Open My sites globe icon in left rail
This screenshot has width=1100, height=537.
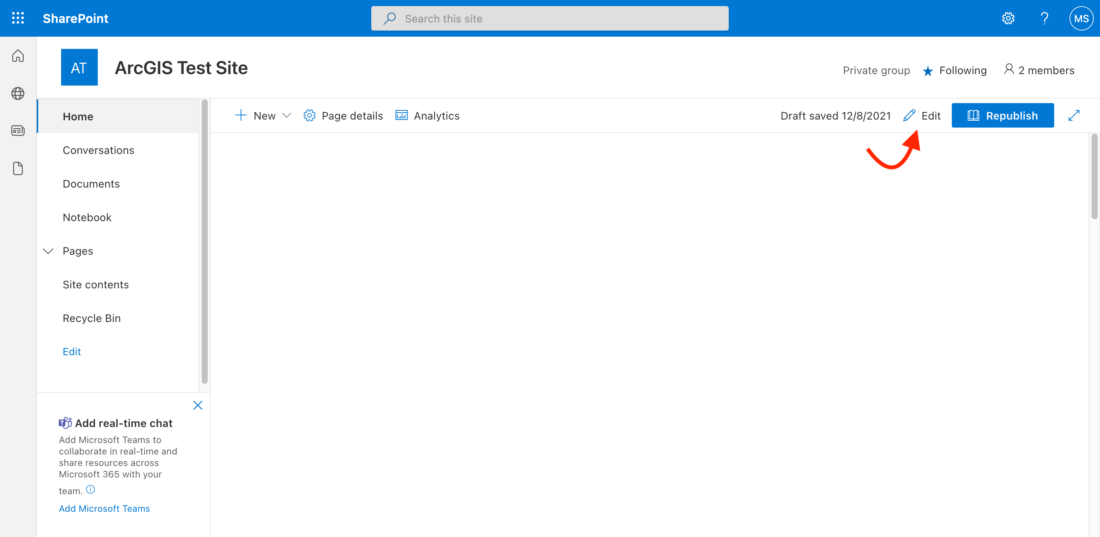click(18, 93)
